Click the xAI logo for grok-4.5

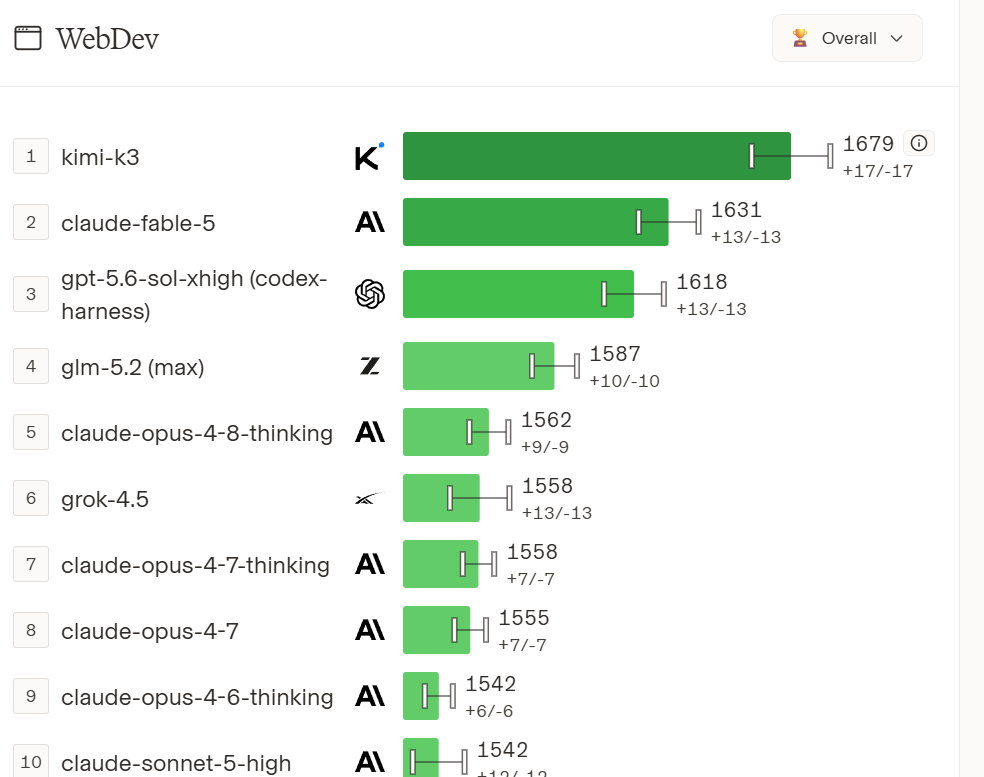pos(370,498)
